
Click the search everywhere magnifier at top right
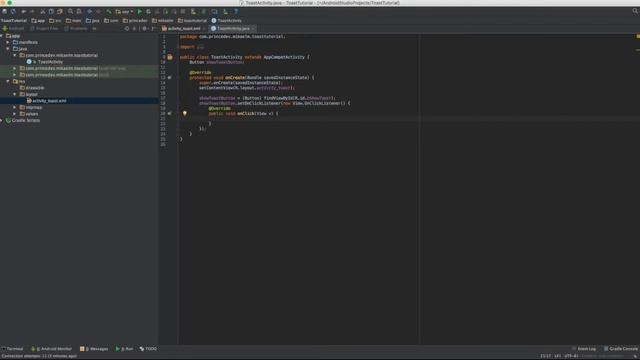tap(635, 11)
